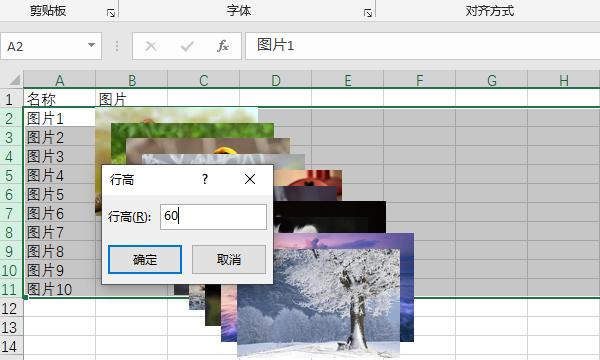Open the Font group dialog launcher

[368, 13]
